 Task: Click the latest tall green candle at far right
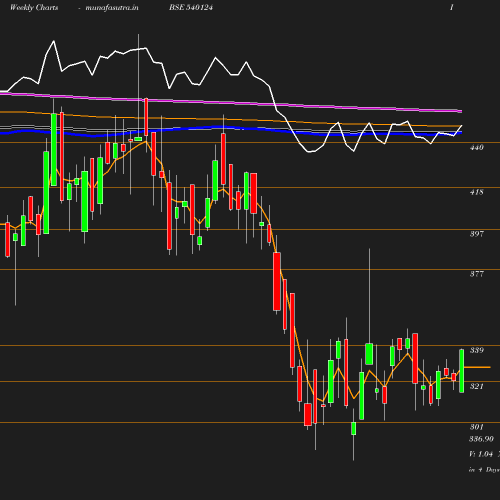[x=462, y=371]
